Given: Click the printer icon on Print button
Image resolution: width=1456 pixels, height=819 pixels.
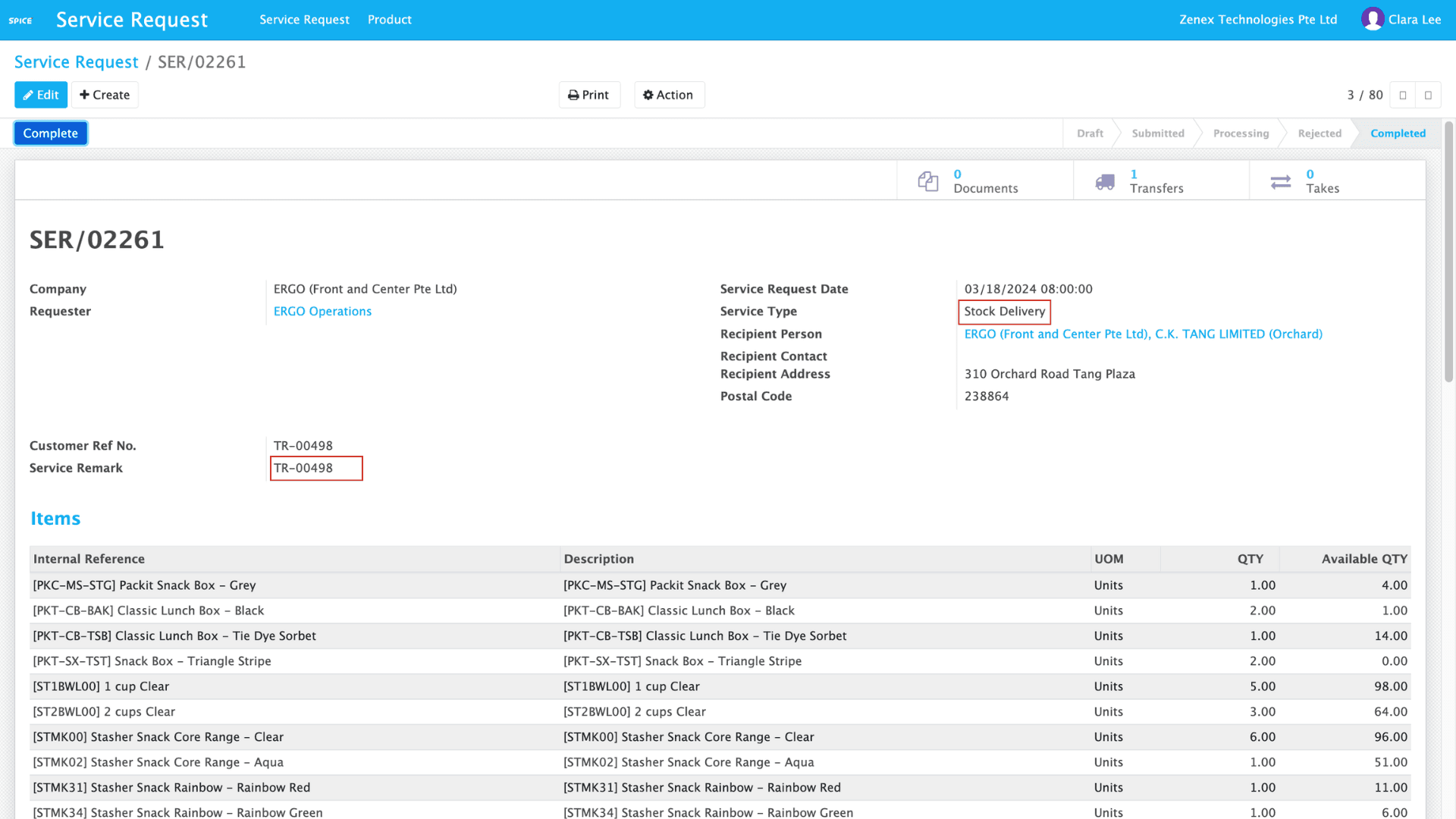Looking at the screenshot, I should point(573,94).
